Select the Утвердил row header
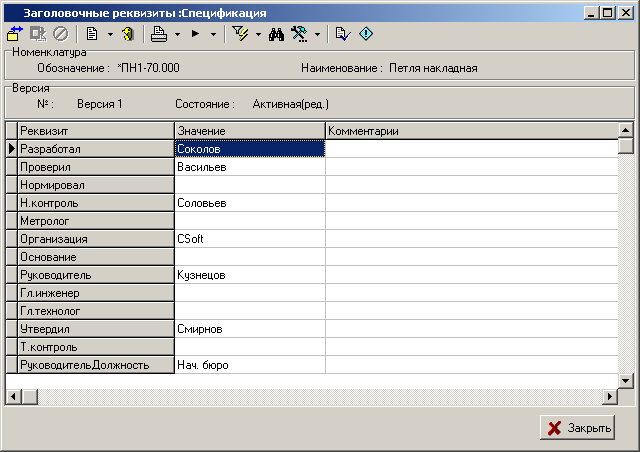Screen dimensions: 640x452 [x=96, y=329]
